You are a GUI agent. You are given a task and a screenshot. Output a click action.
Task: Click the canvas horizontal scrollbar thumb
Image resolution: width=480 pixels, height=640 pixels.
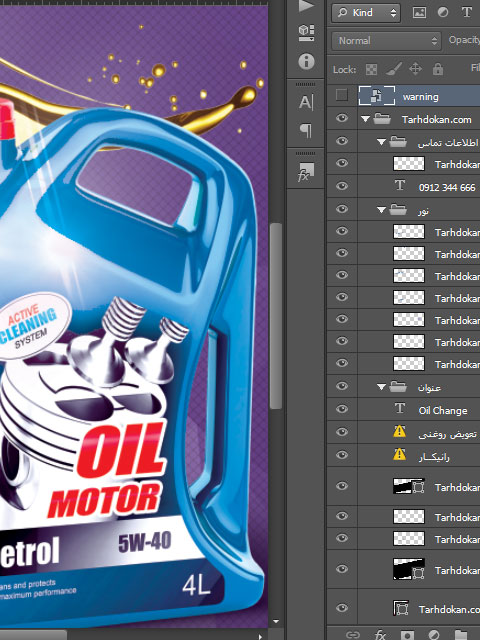tap(33, 636)
